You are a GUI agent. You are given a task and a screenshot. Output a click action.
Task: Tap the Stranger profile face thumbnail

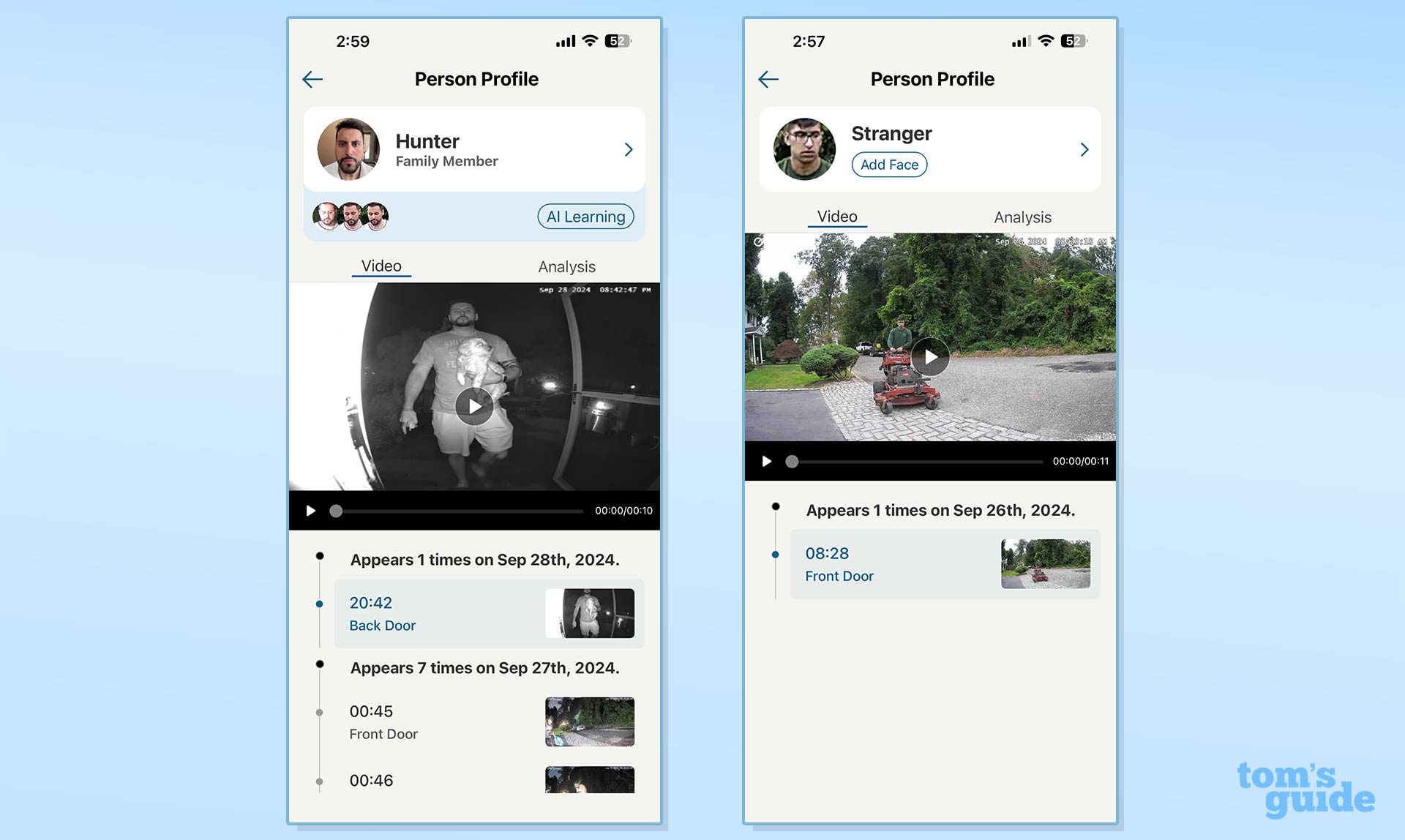coord(804,147)
